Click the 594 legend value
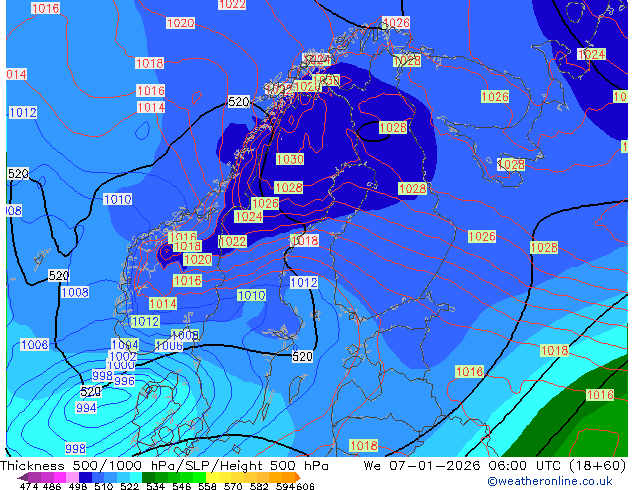This screenshot has width=634, height=490. 285,486
